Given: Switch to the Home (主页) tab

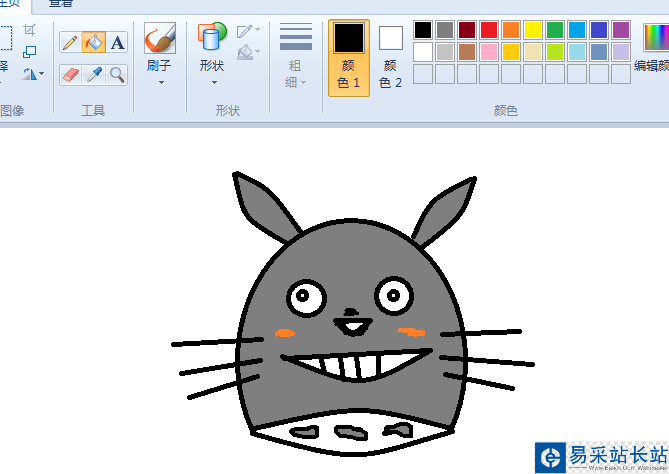Looking at the screenshot, I should click(x=9, y=3).
